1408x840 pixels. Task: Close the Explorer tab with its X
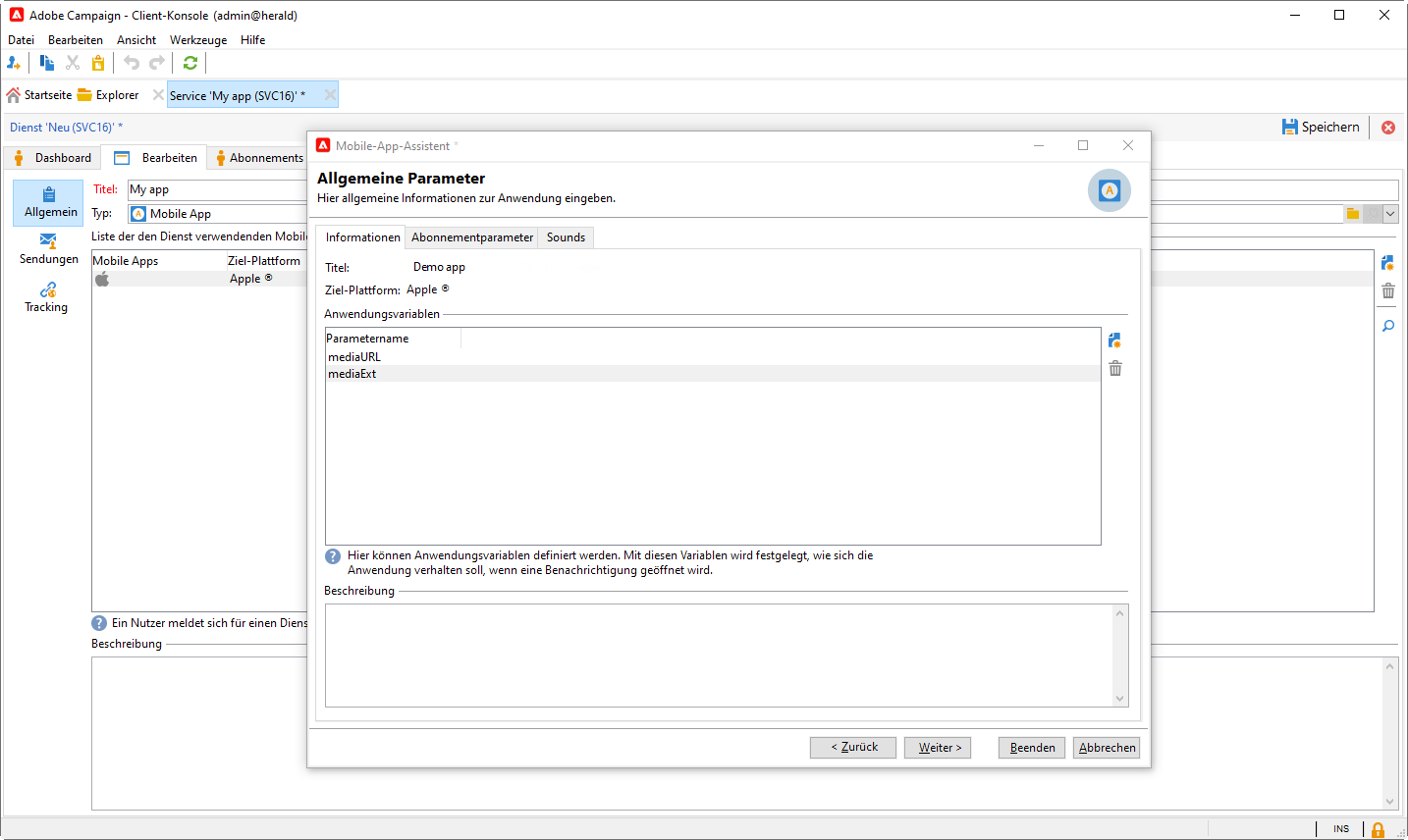coord(158,95)
